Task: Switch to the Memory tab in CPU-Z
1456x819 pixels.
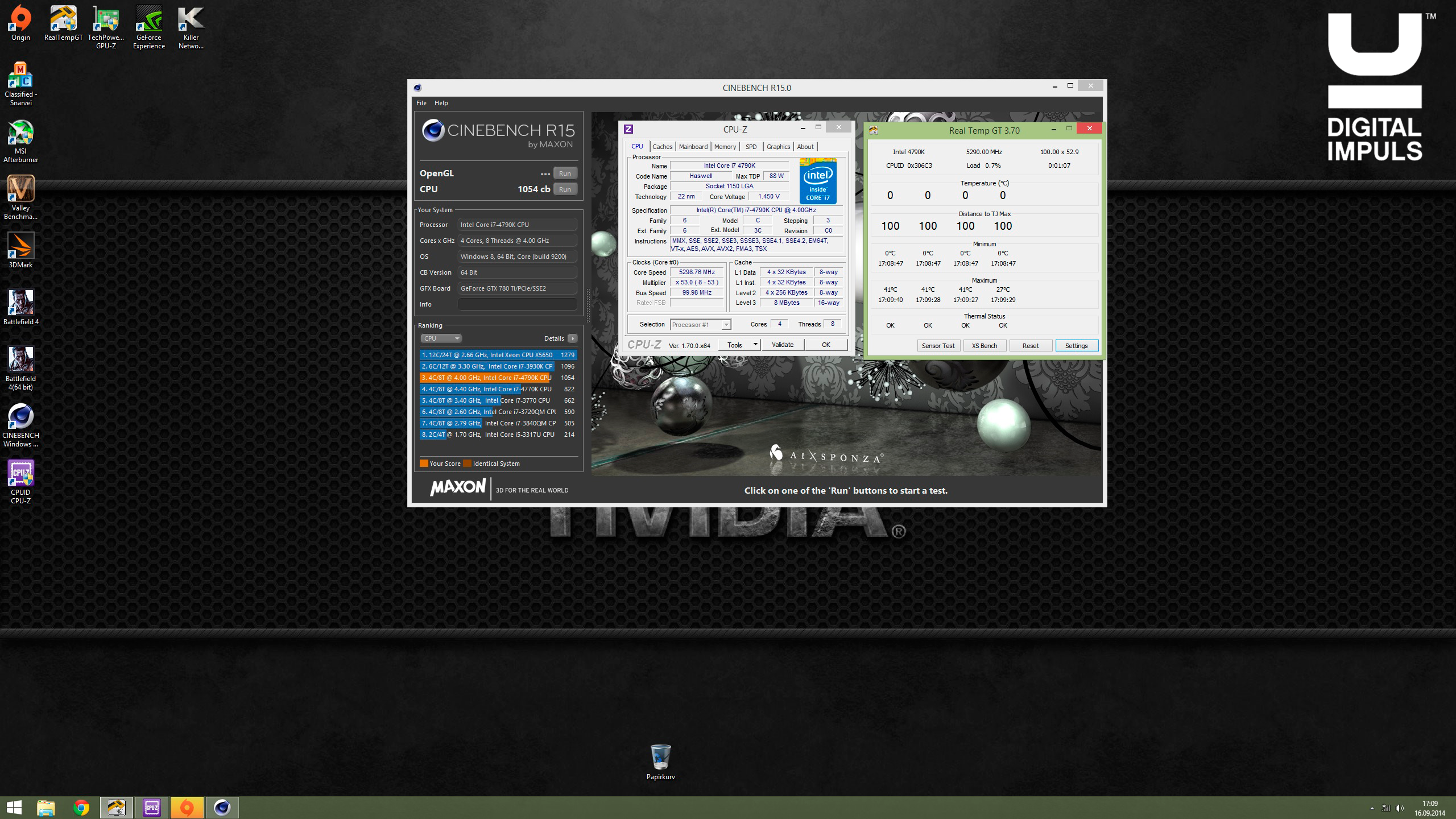Action: pos(725,147)
